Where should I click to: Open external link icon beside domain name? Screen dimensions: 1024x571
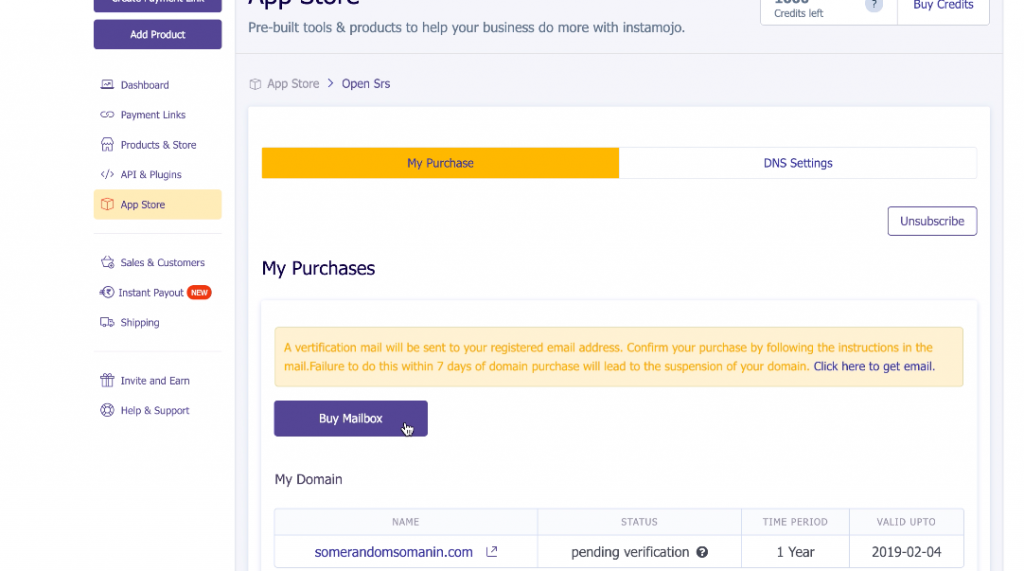[x=491, y=552]
